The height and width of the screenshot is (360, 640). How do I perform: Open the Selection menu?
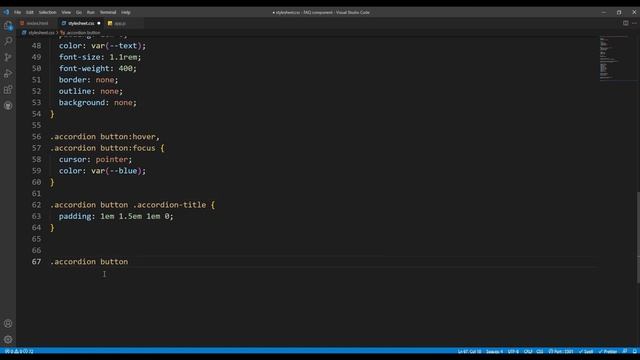[x=47, y=12]
